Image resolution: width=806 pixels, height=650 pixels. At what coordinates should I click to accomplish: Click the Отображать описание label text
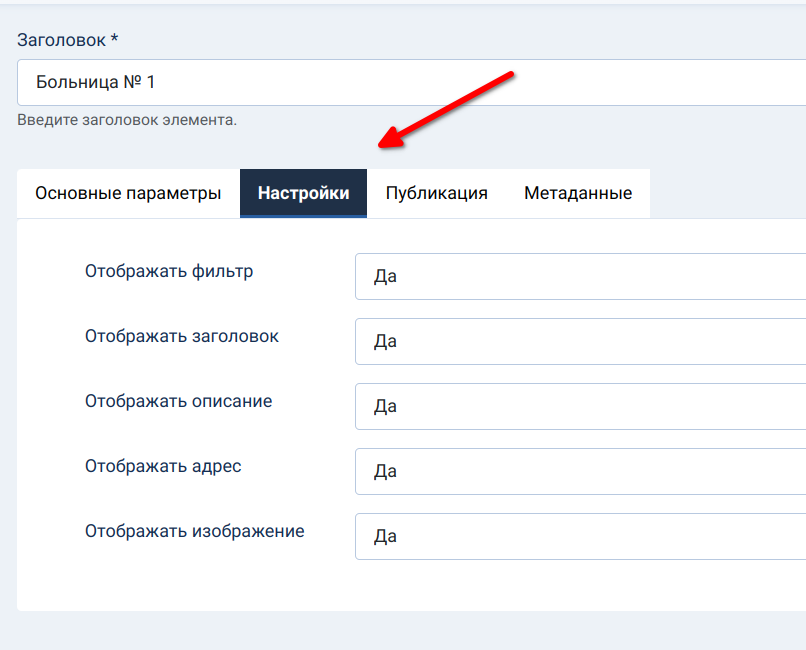point(178,401)
